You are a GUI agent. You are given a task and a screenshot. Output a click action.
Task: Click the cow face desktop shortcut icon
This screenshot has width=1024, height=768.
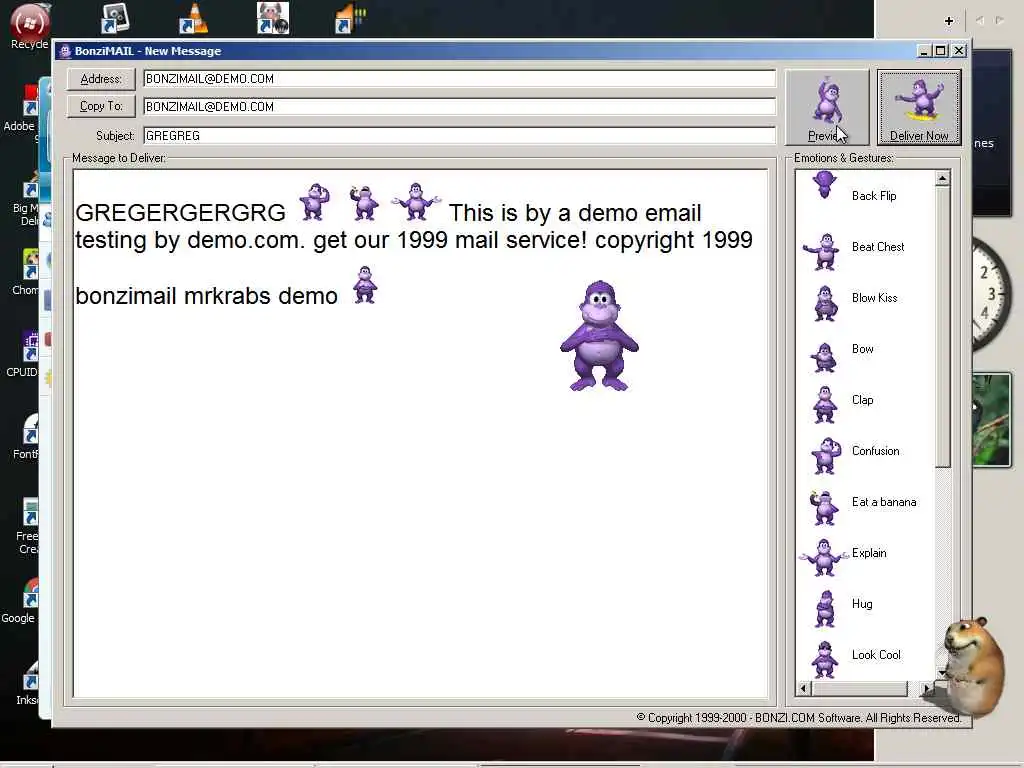[273, 18]
